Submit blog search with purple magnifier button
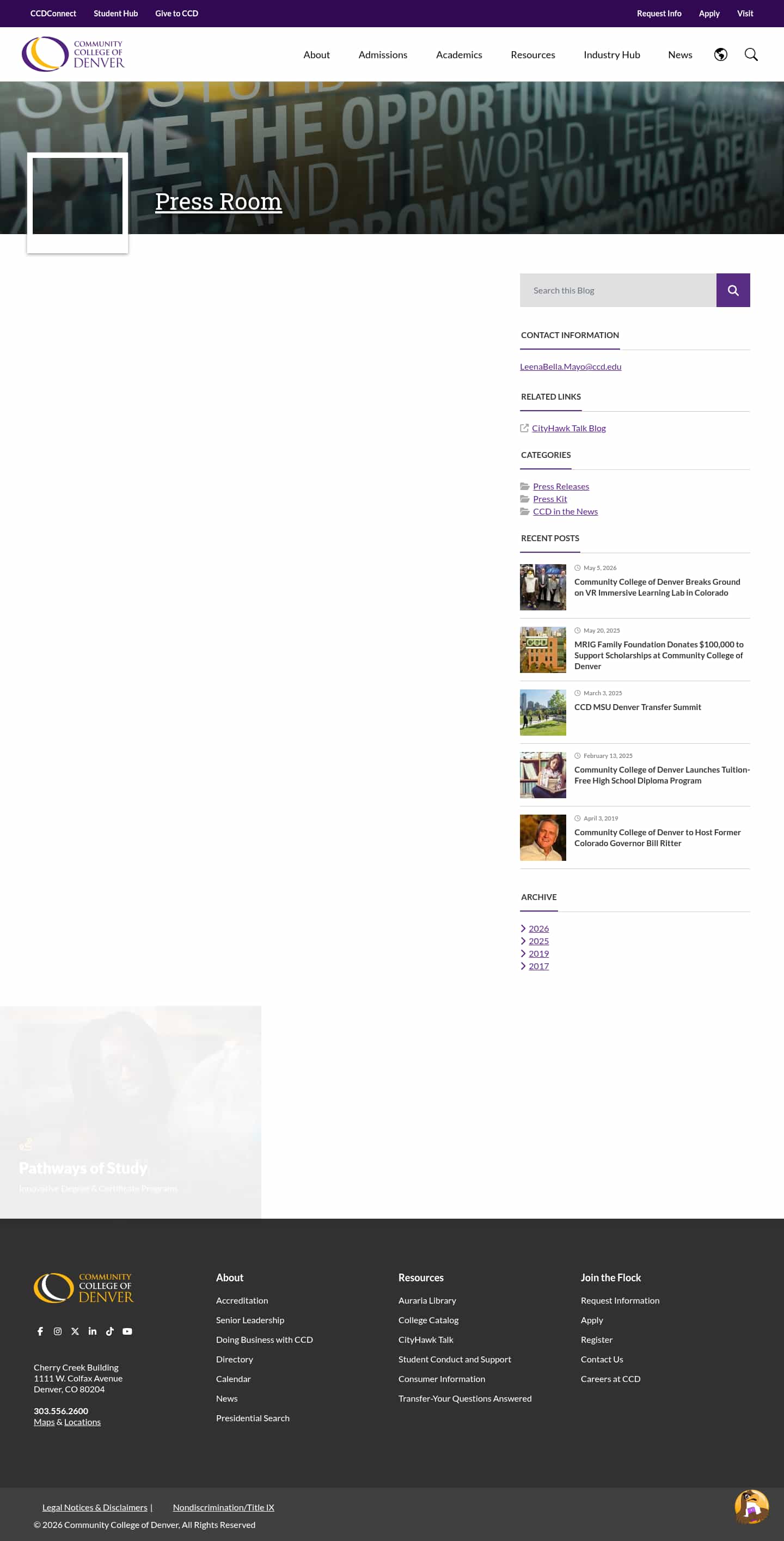The height and width of the screenshot is (1541, 784). (733, 290)
